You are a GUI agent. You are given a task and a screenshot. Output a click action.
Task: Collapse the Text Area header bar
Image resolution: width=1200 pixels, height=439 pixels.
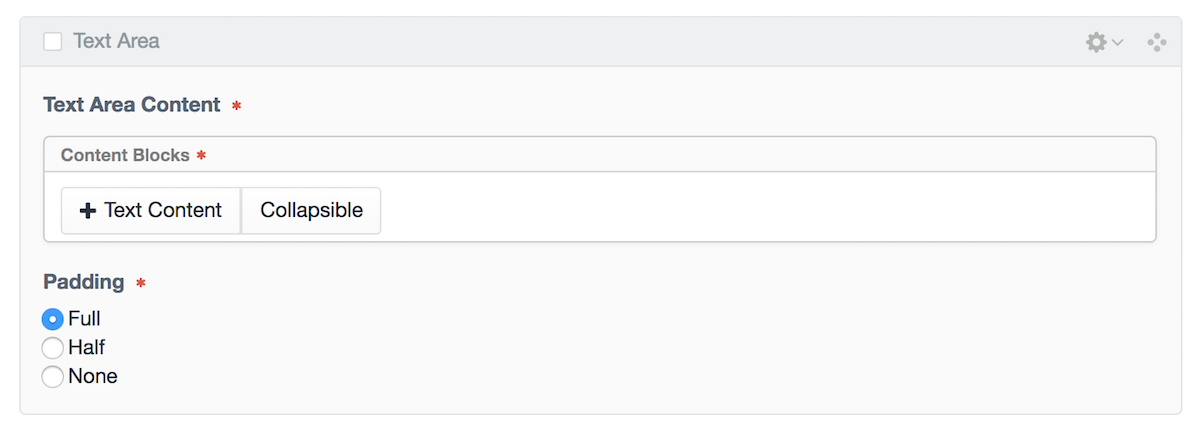(600, 42)
